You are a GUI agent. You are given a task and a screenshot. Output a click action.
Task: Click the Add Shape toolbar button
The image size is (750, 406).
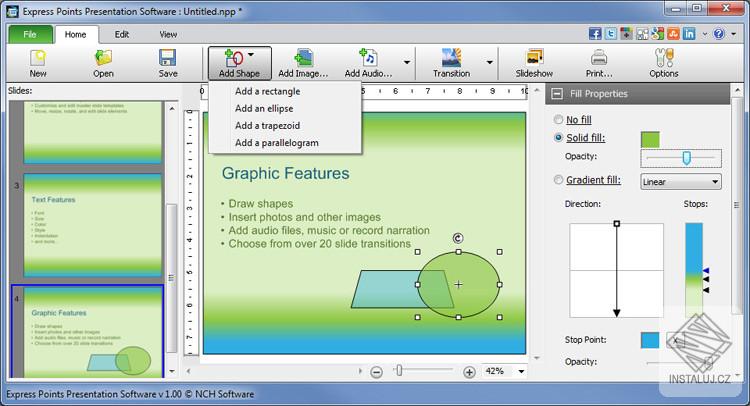point(239,64)
